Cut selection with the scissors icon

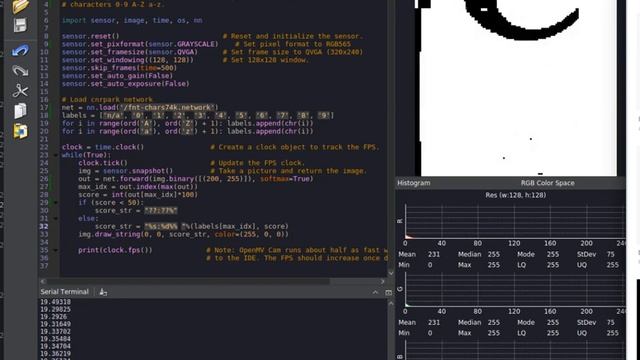20,91
